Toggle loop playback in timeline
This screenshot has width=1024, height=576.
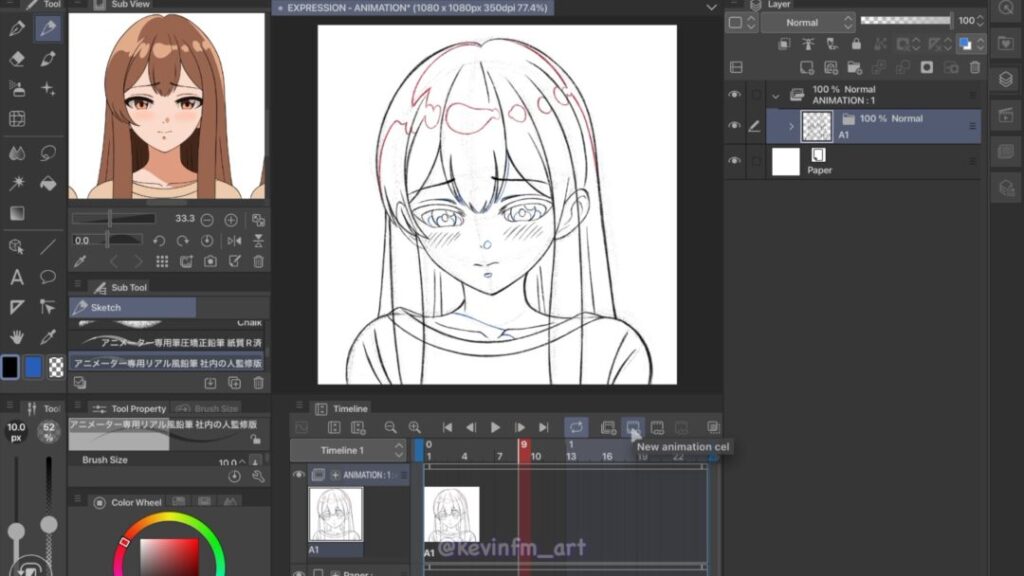pos(576,428)
